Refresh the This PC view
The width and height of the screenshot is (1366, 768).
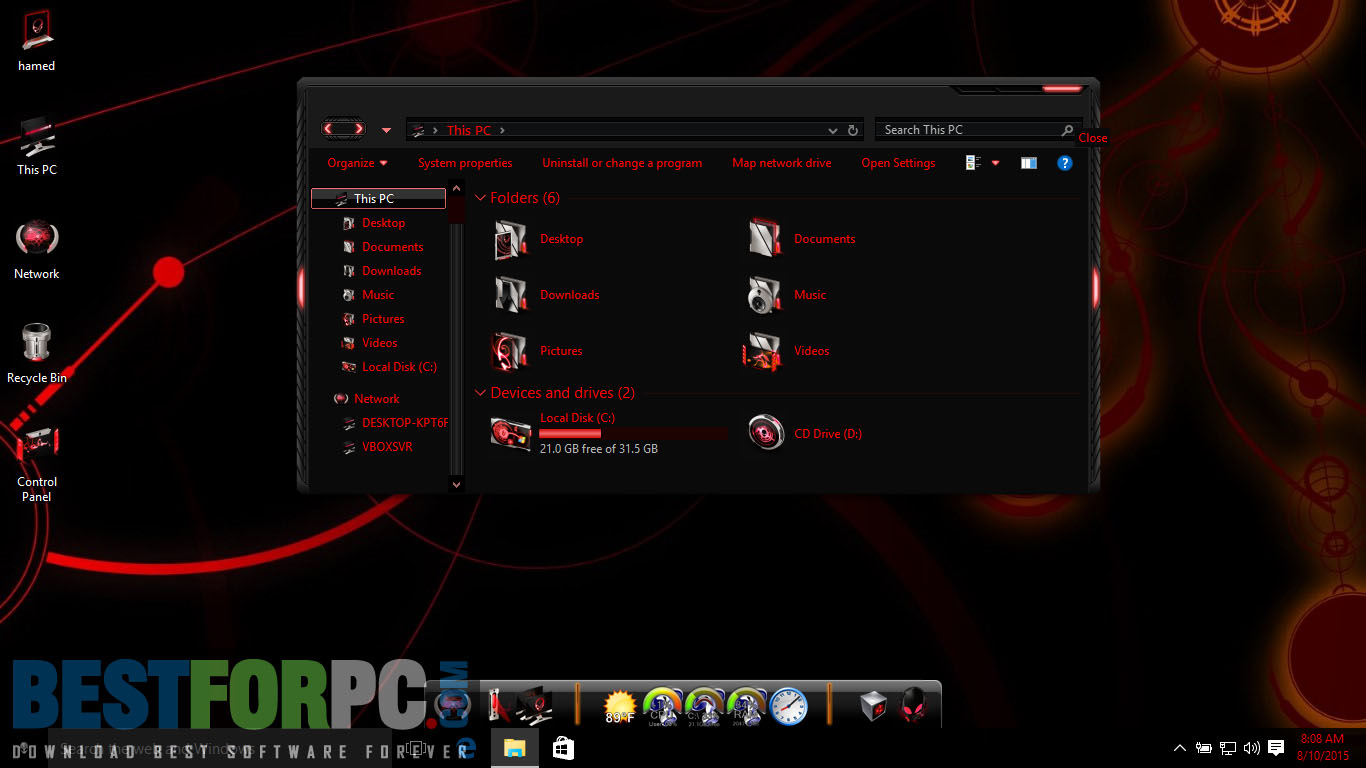(x=853, y=130)
